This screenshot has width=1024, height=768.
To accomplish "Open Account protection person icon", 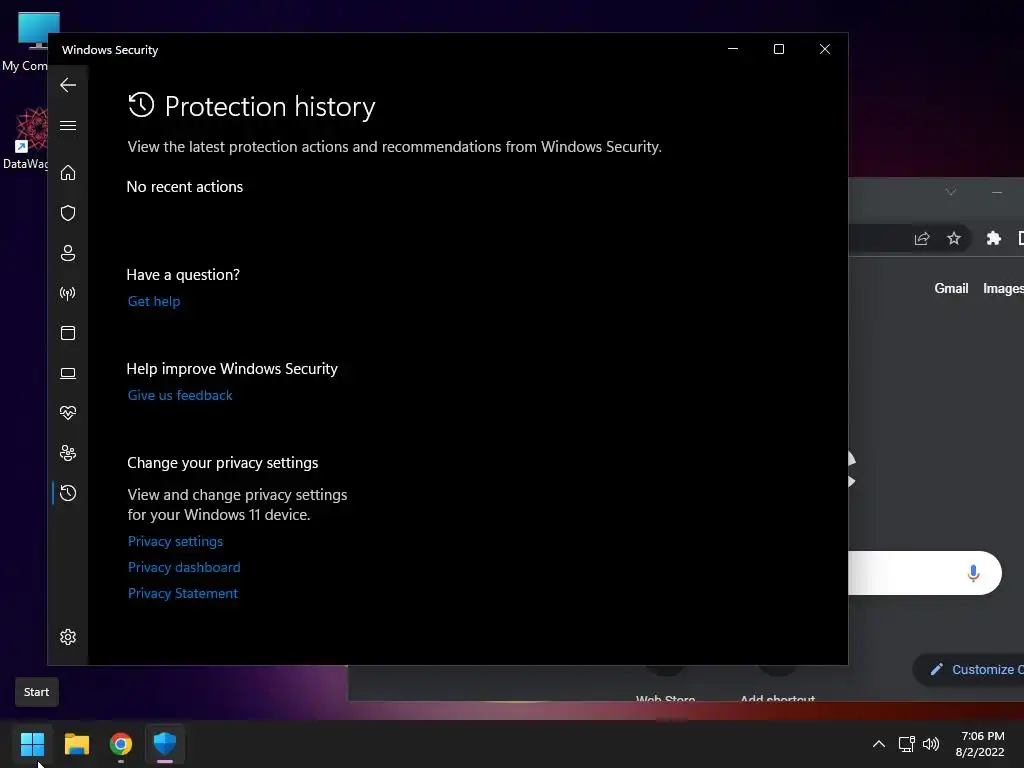I will (68, 253).
